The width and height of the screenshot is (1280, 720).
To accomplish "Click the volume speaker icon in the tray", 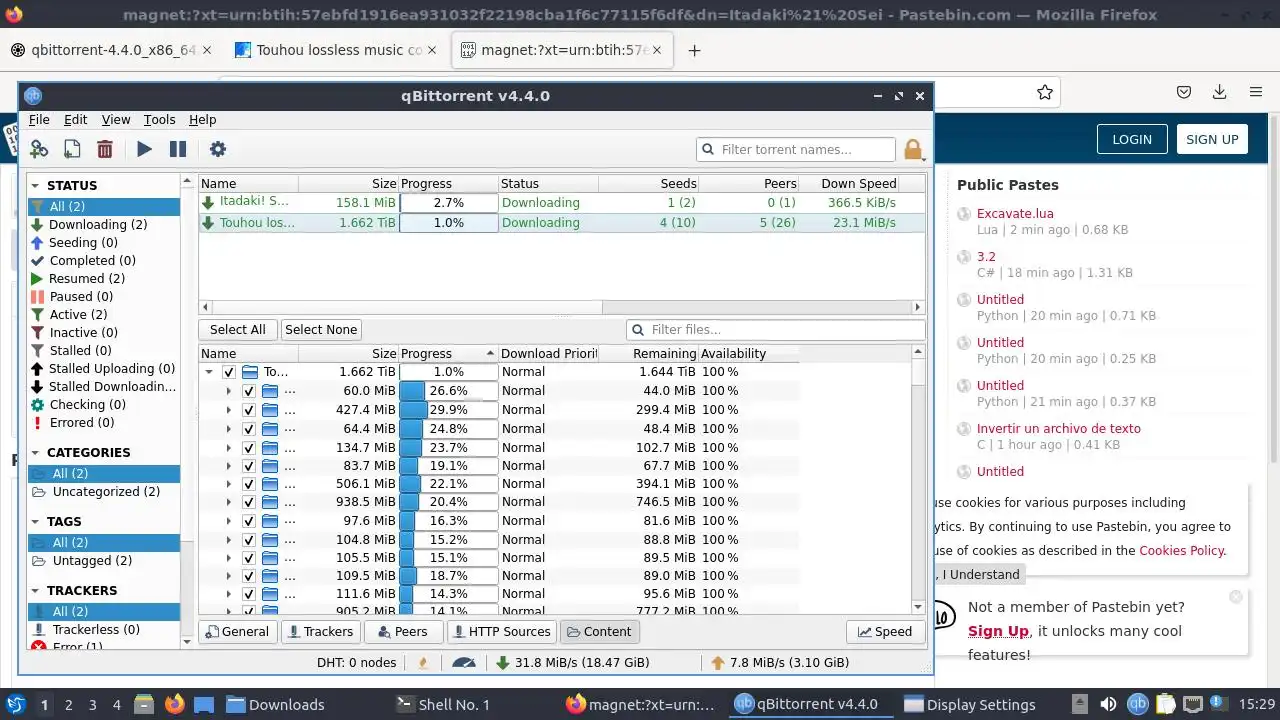I will (1108, 704).
